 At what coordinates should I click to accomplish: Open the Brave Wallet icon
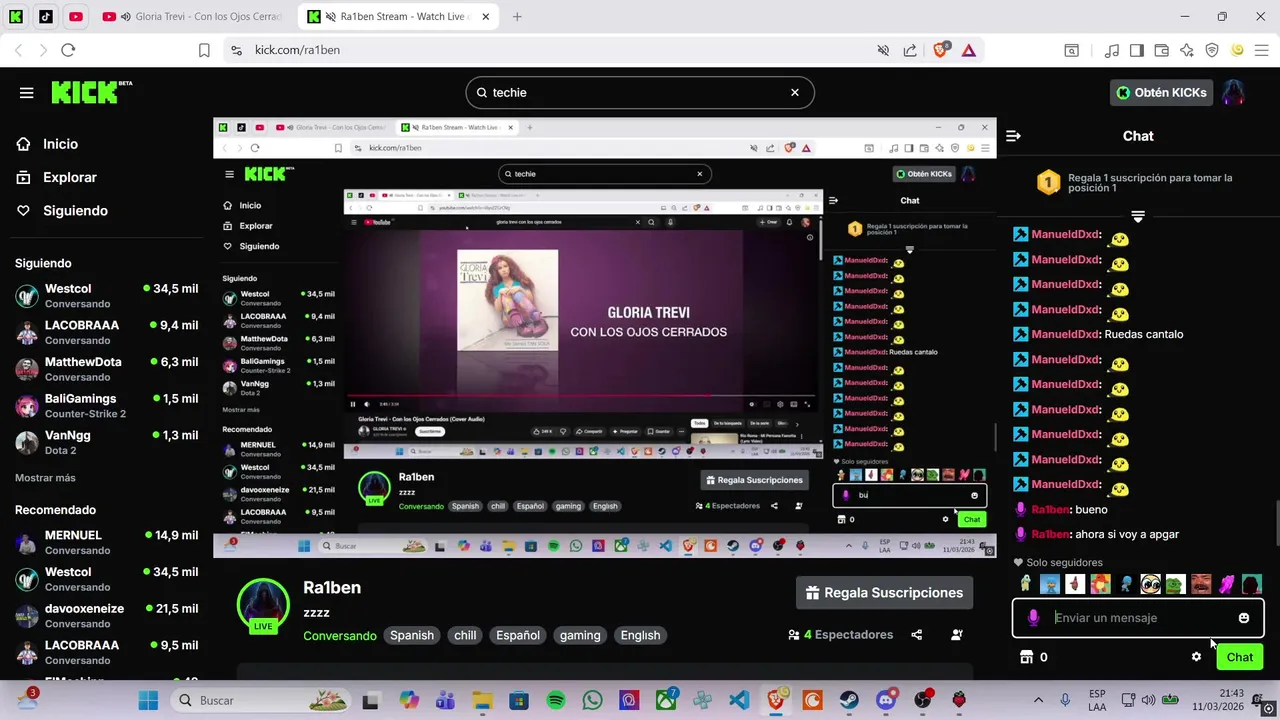click(1162, 50)
